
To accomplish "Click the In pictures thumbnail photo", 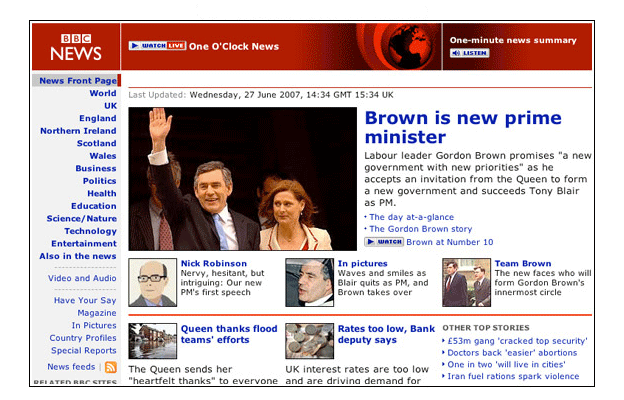I will tap(309, 282).
